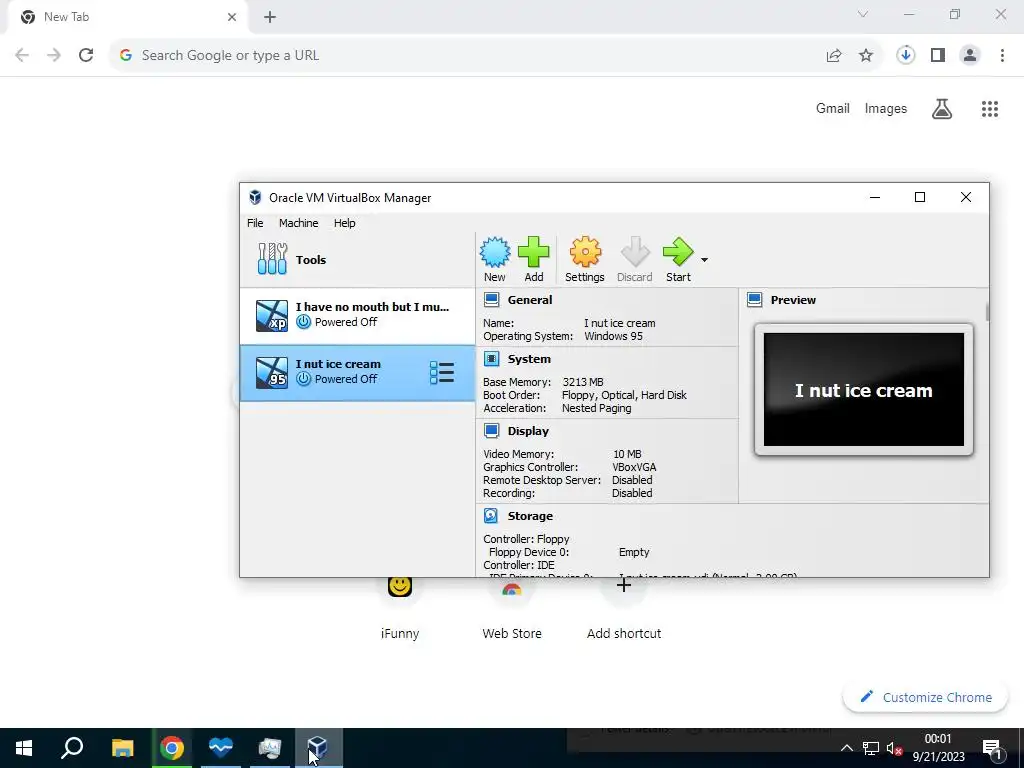
Task: Click the System section chip icon
Action: (491, 359)
